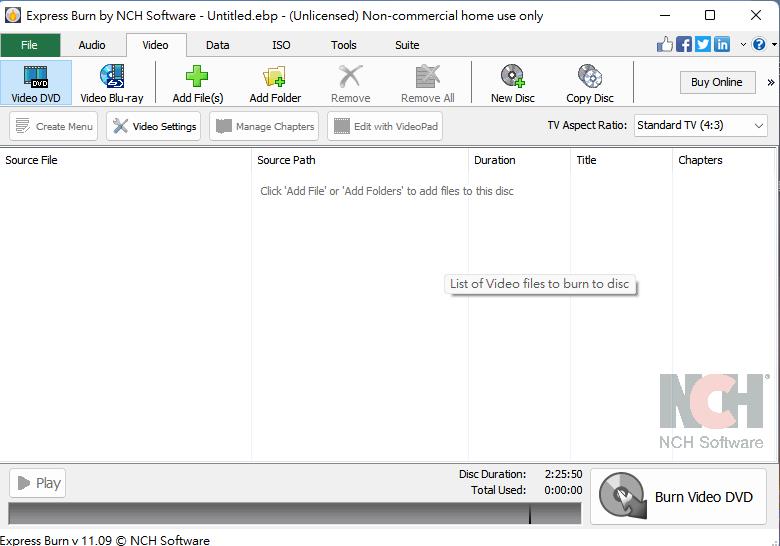
Task: Show more toolbar items with chevron
Action: 771,83
